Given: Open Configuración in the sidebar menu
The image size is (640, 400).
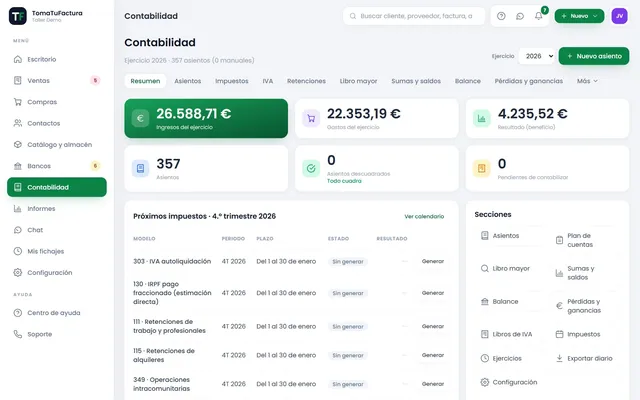Looking at the screenshot, I should (57, 272).
